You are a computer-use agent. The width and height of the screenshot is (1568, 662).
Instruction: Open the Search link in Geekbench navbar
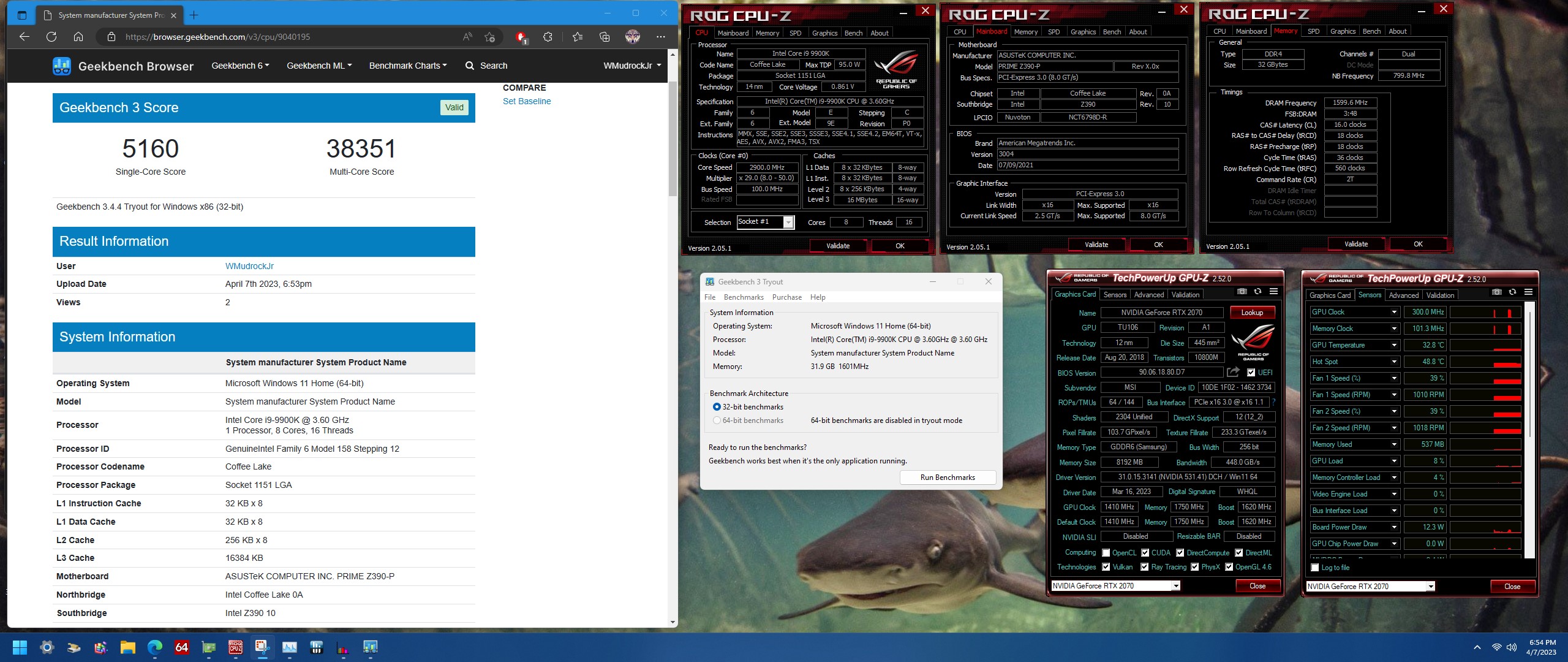pos(486,66)
